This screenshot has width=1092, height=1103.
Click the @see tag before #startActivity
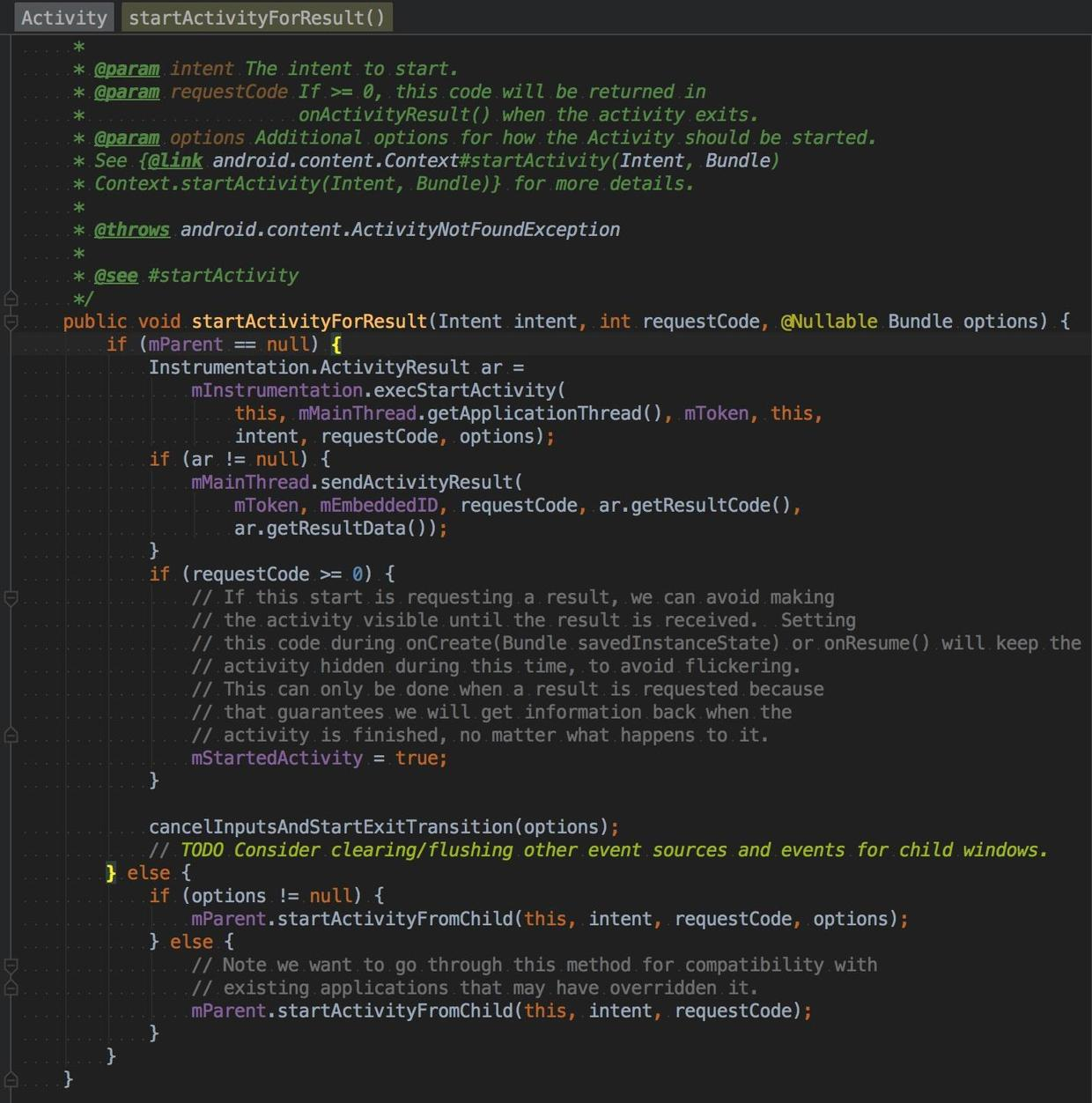pos(116,275)
